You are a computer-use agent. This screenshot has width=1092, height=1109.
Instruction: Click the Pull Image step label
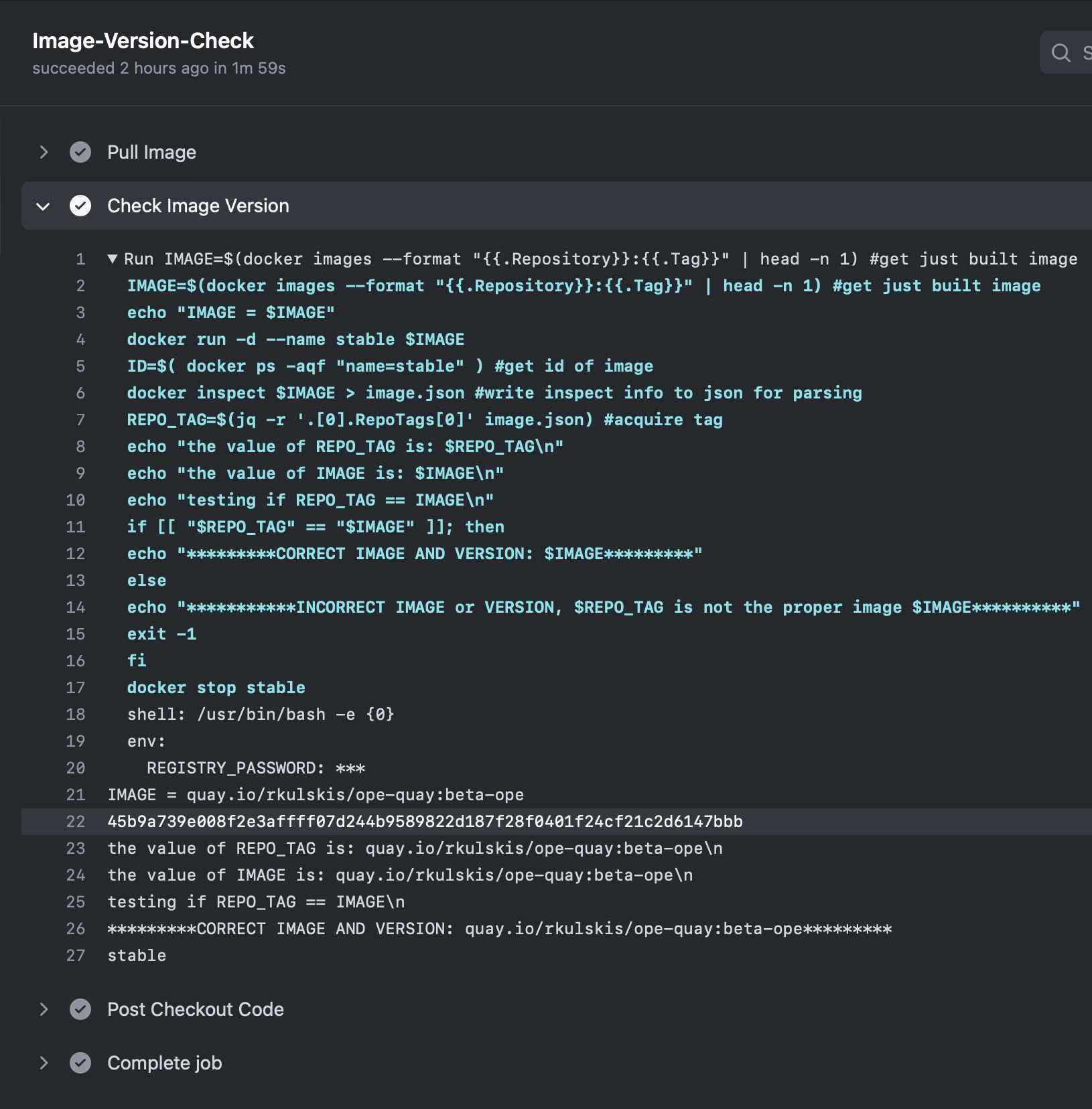tap(151, 152)
